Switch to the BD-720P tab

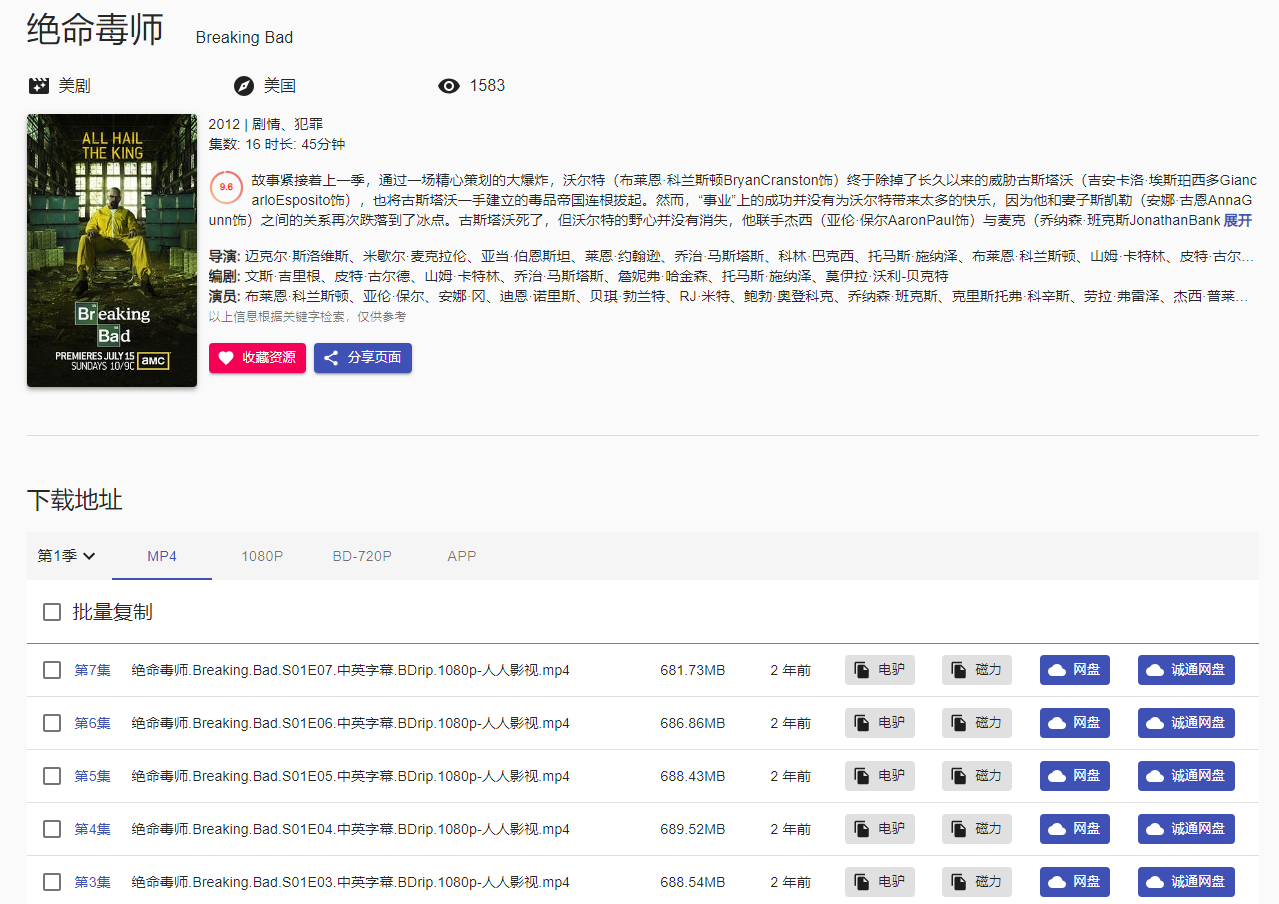point(362,556)
